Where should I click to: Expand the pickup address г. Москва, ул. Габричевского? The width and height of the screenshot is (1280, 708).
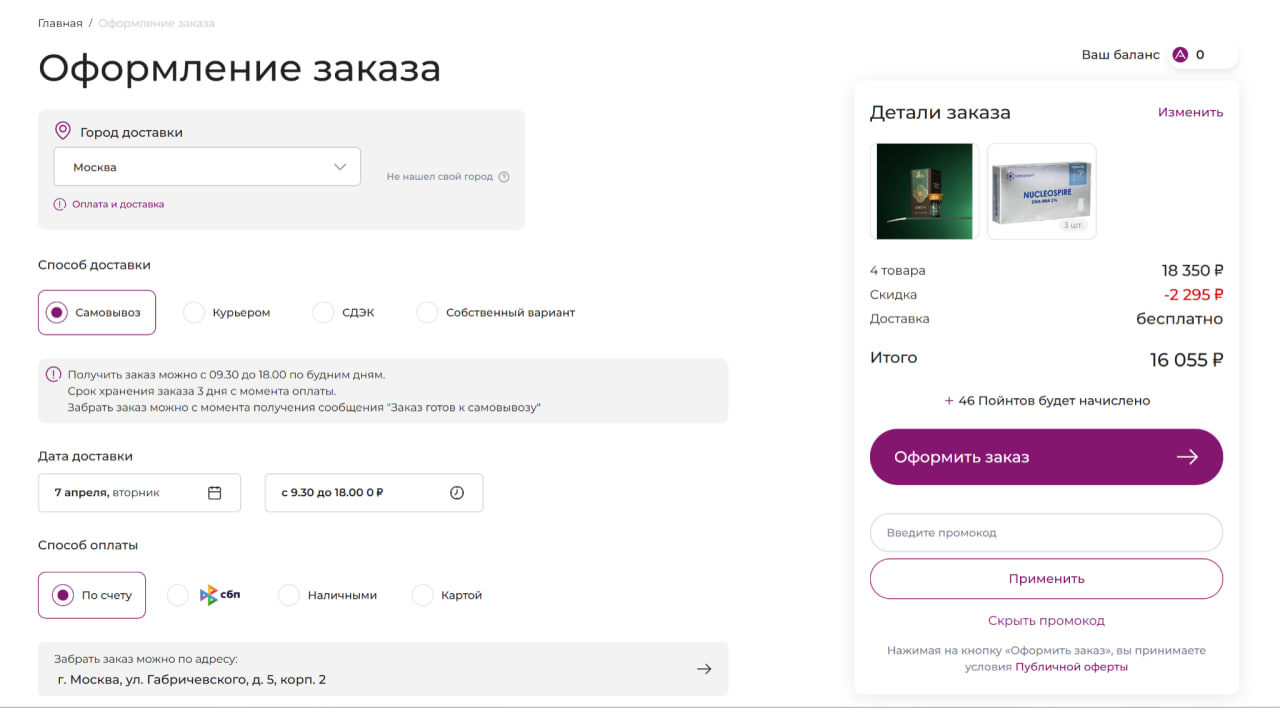(383, 669)
